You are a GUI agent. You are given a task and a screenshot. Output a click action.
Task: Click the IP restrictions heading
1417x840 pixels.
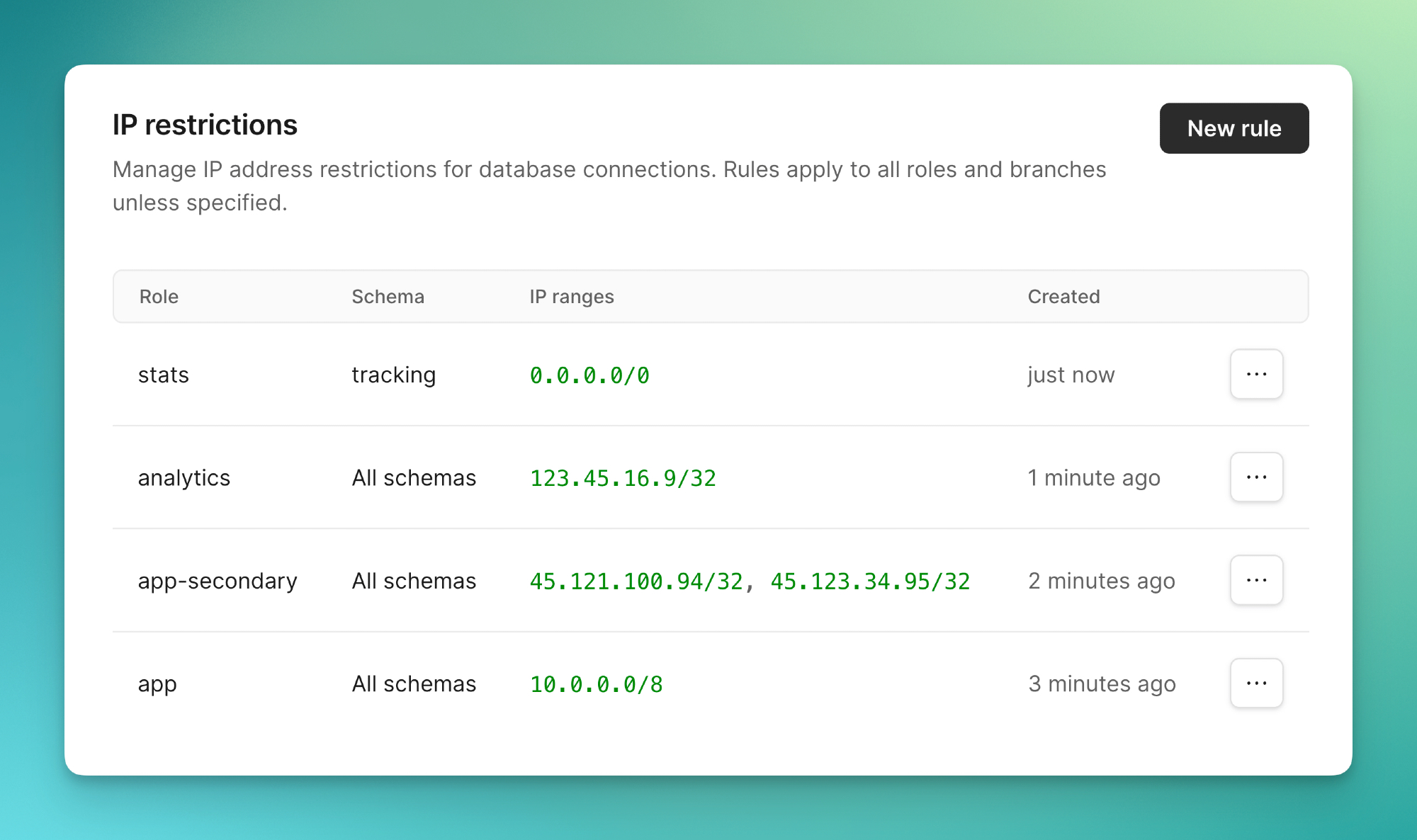click(x=205, y=125)
